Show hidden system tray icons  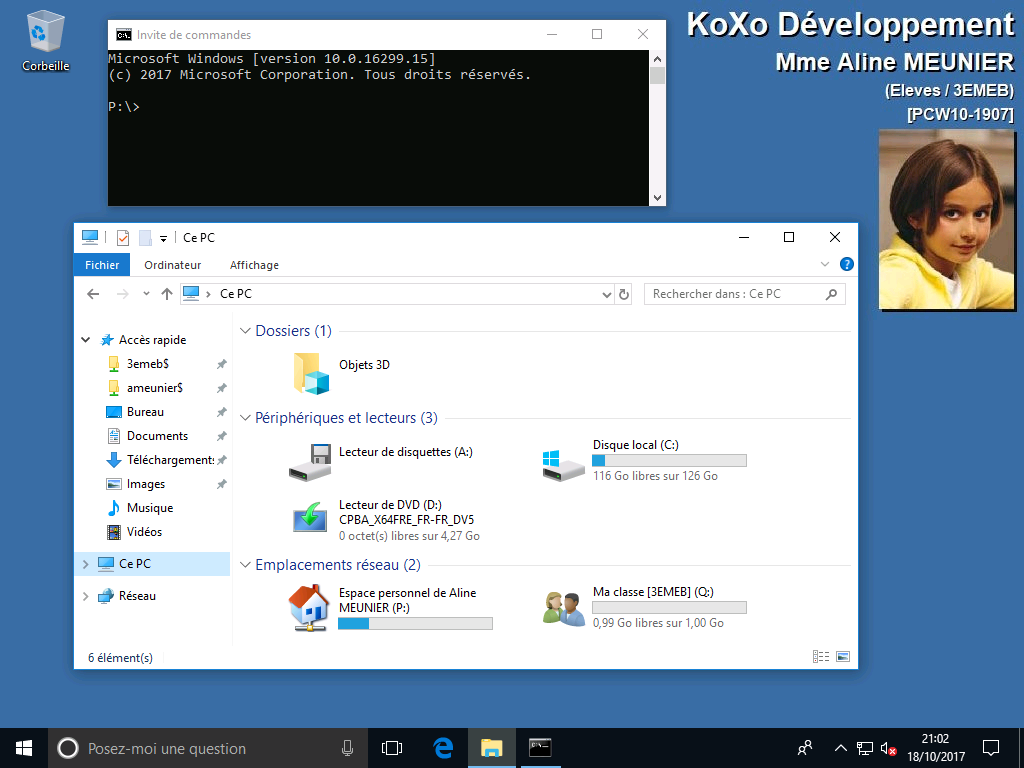click(x=840, y=748)
